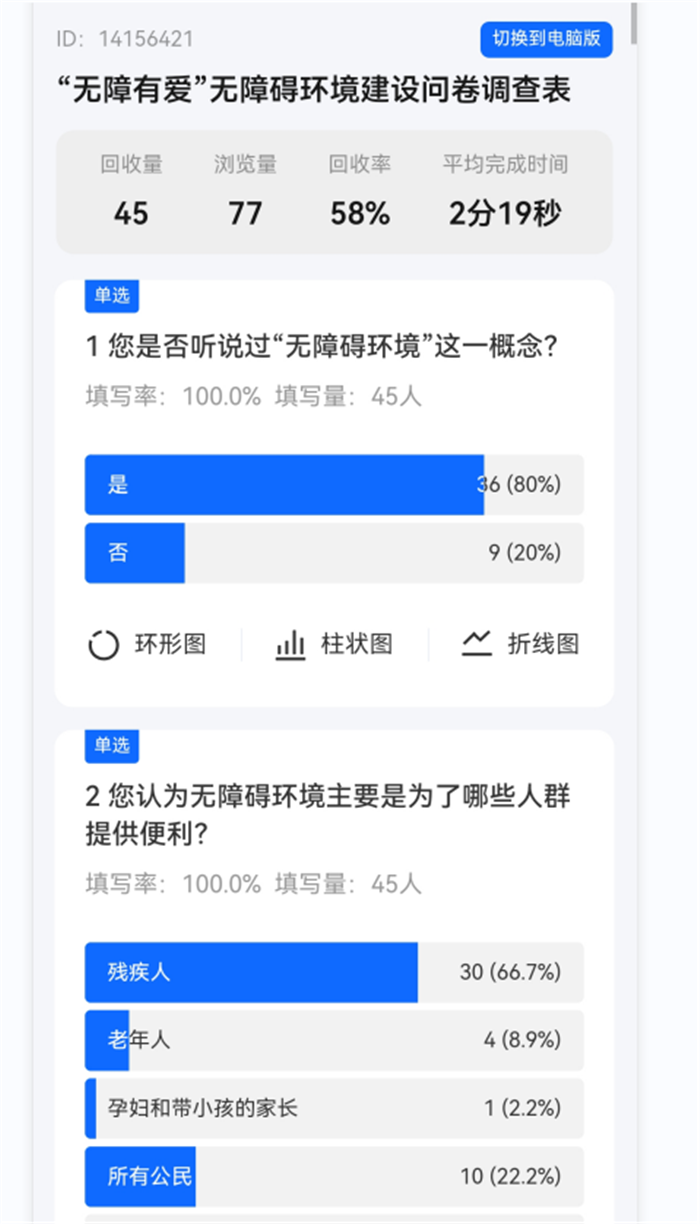700x1224 pixels.
Task: Click the survey title 无障有爱 heading
Action: [x=314, y=90]
